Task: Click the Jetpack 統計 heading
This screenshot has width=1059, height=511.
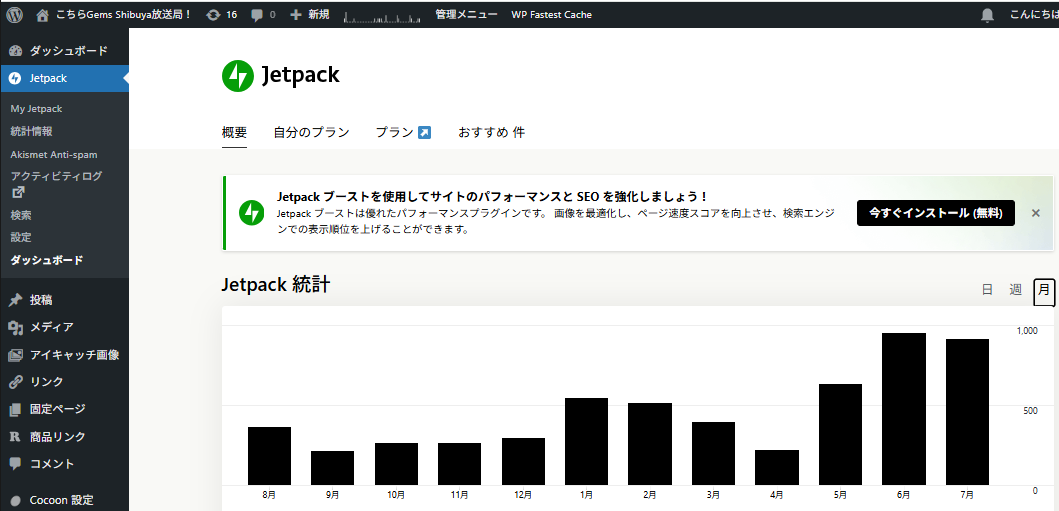Action: tap(276, 285)
